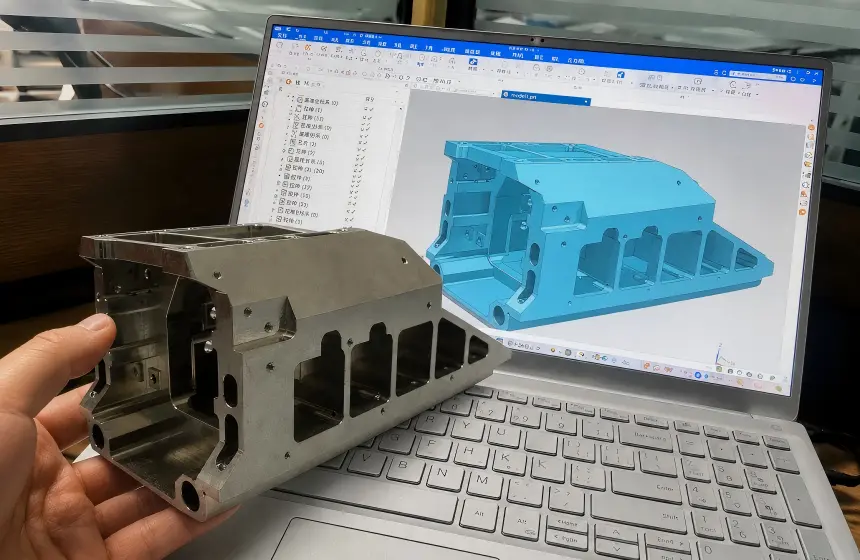Open the yellow icon left on taskbar
This screenshot has width=860, height=560.
tap(553, 350)
